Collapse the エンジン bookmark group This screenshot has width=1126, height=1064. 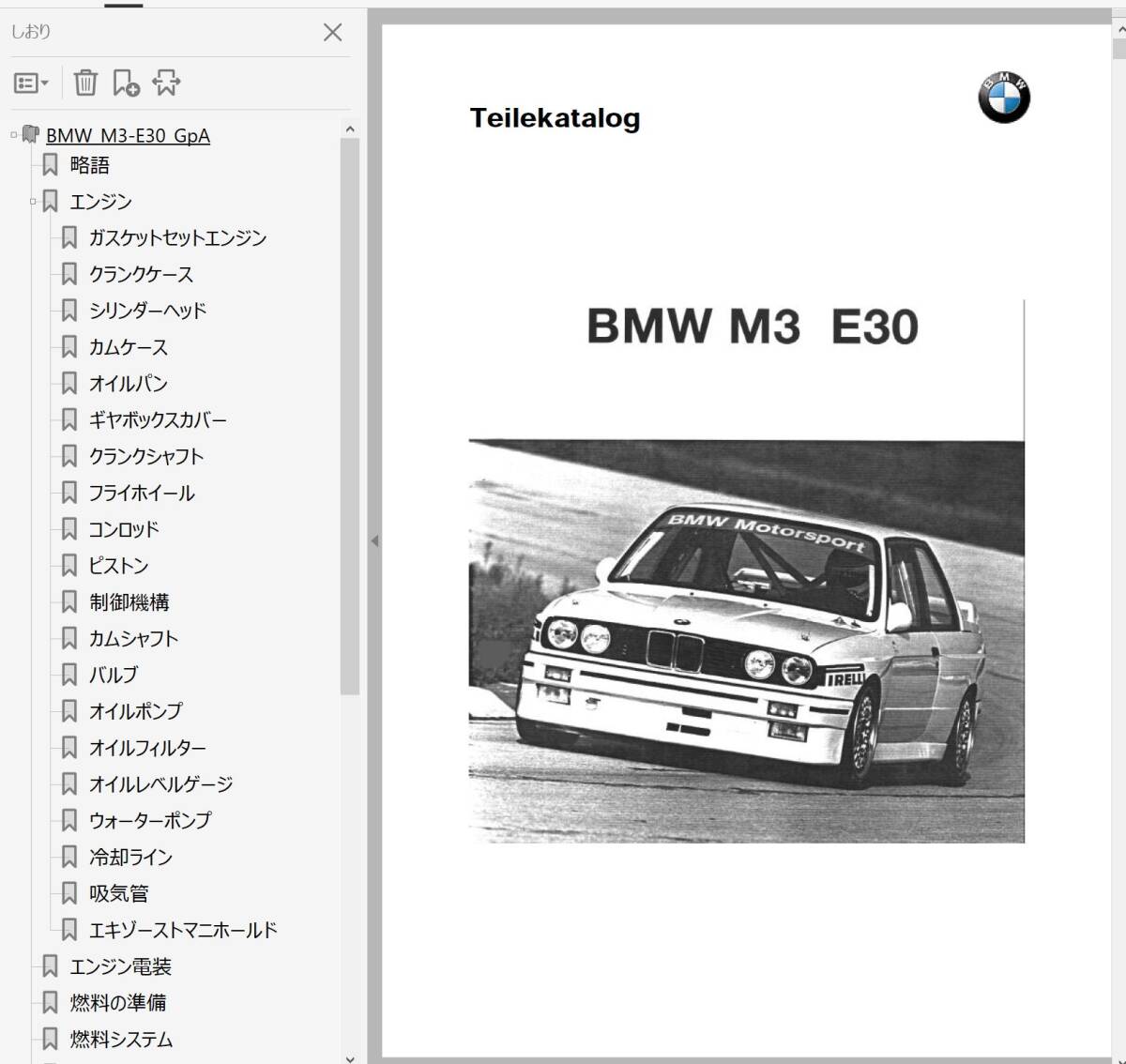pyautogui.click(x=33, y=202)
